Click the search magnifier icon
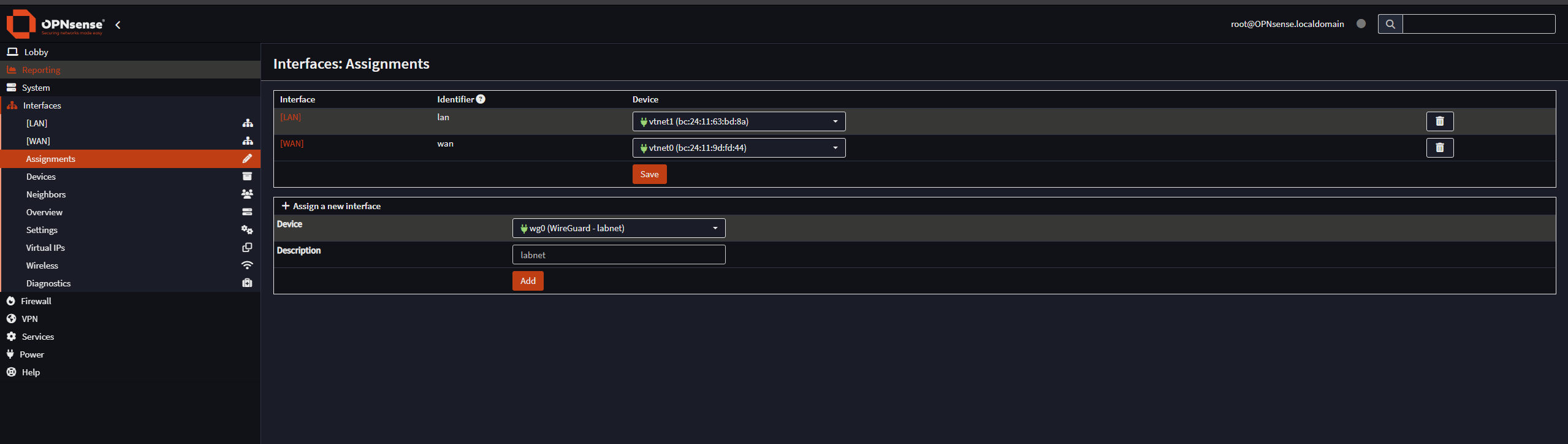Image resolution: width=1568 pixels, height=444 pixels. (x=1390, y=24)
